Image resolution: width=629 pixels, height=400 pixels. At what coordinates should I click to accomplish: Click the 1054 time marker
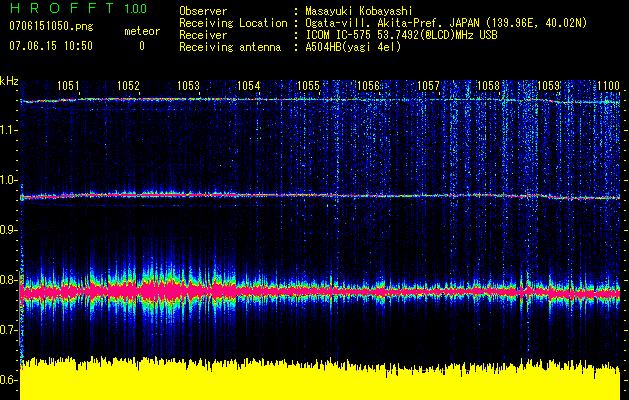point(249,85)
